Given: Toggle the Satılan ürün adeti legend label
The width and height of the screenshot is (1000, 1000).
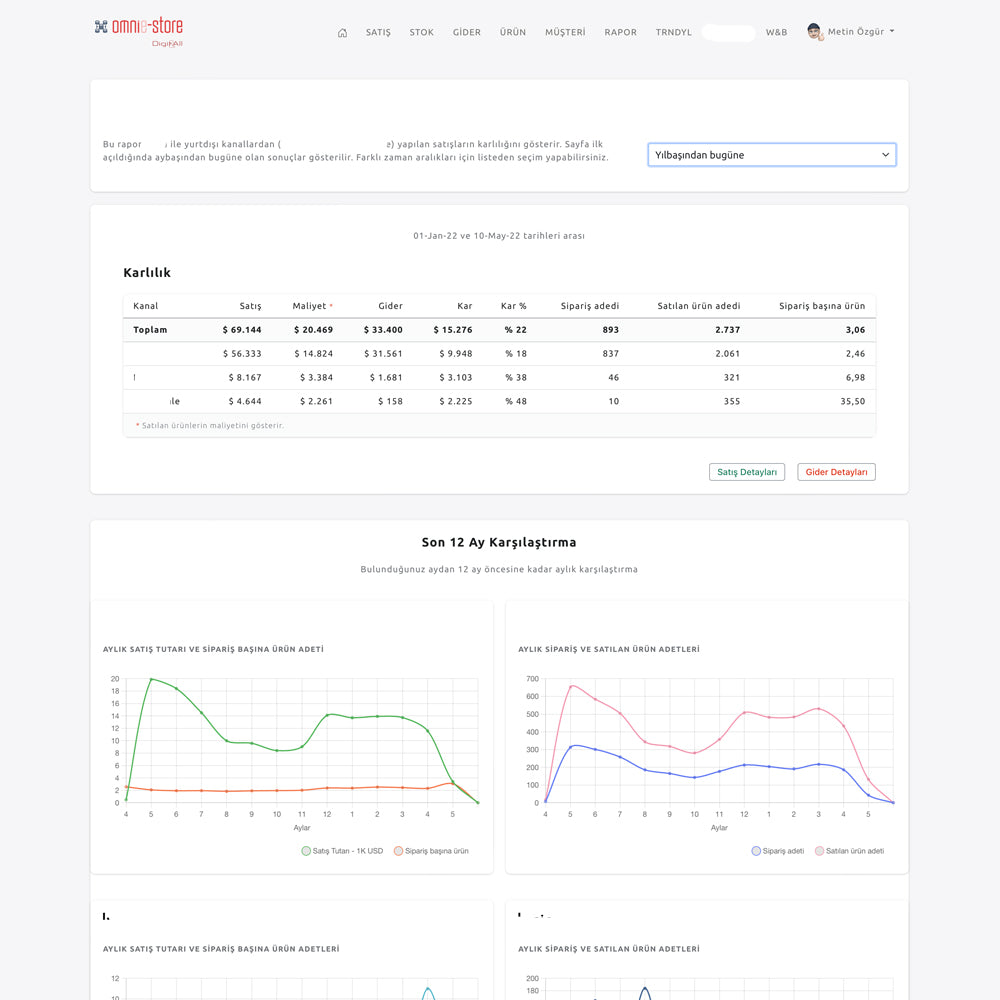Looking at the screenshot, I should click(x=854, y=851).
